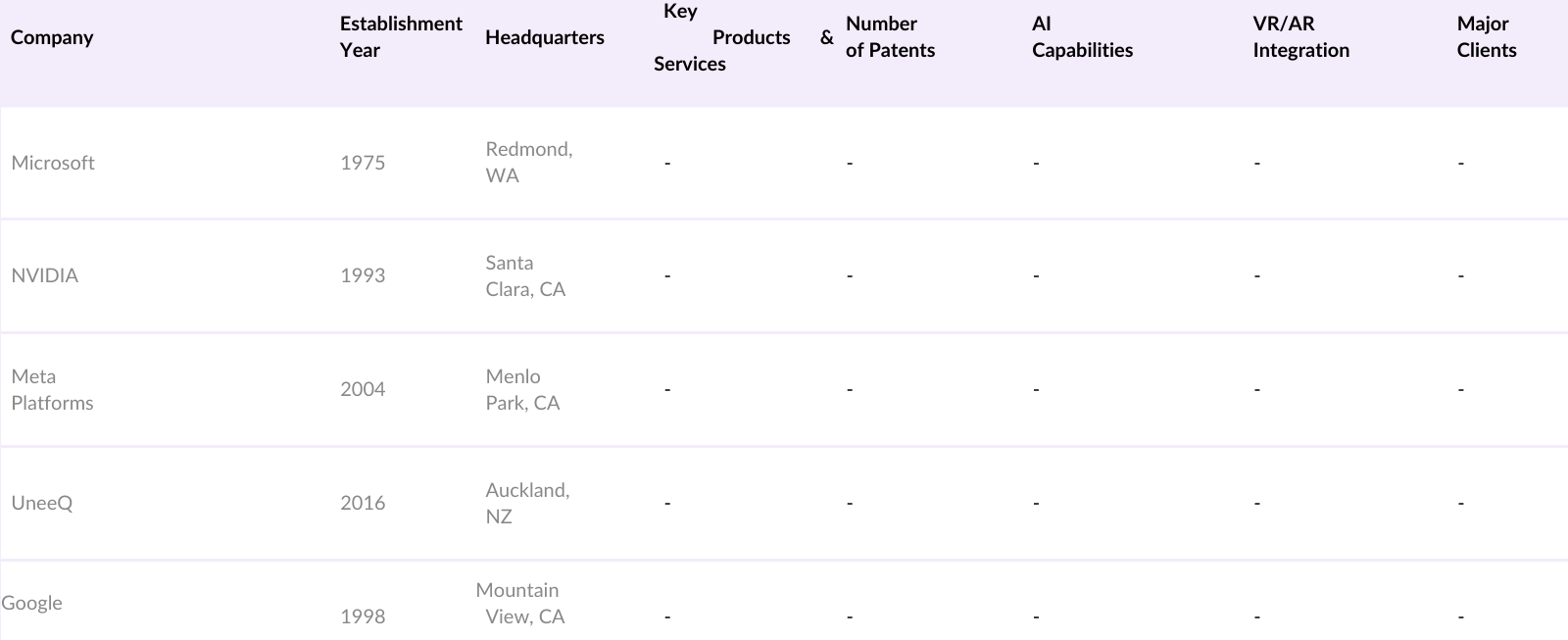The height and width of the screenshot is (640, 1568).
Task: Select the Meta Platforms company cell
Action: coord(52,389)
